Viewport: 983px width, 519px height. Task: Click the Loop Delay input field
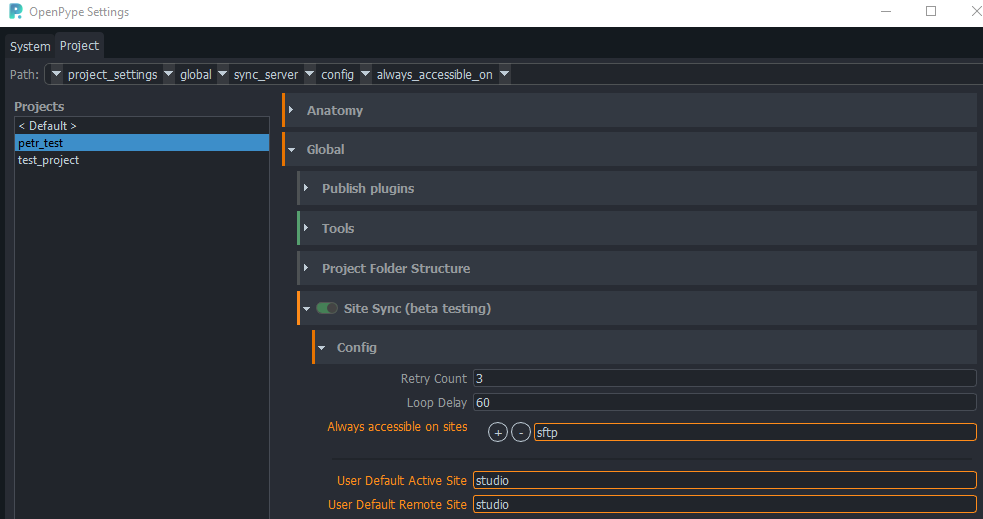click(x=725, y=402)
